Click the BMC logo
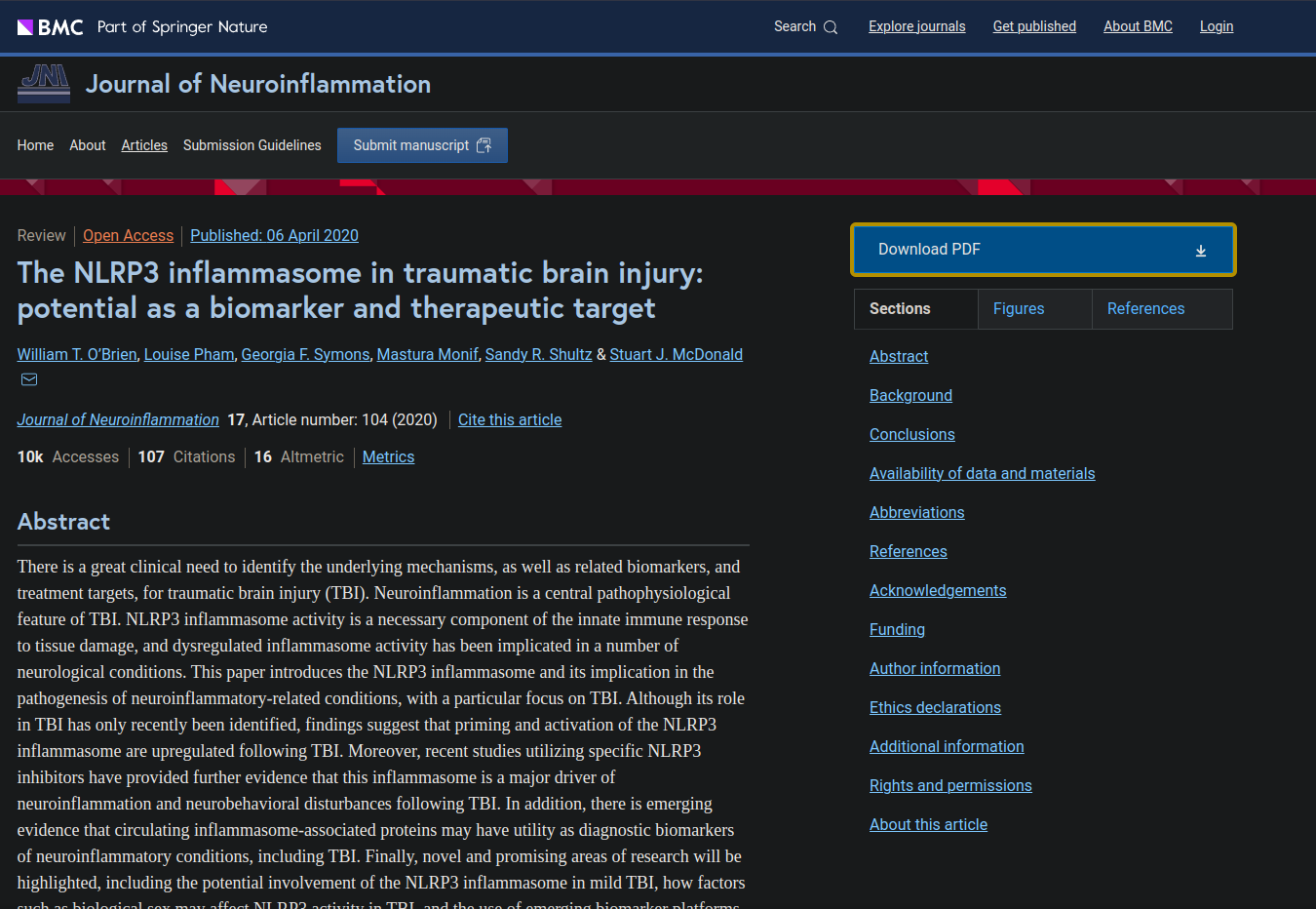This screenshot has width=1316, height=909. pyautogui.click(x=51, y=27)
